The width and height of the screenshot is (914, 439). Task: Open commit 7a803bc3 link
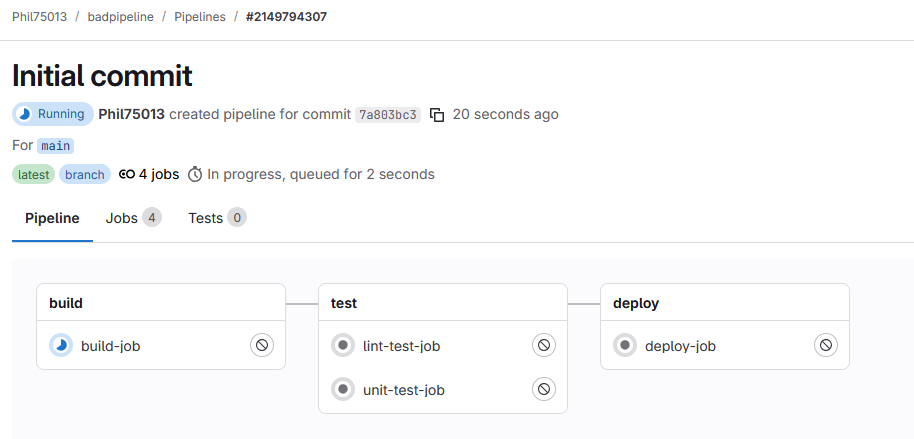tap(388, 115)
